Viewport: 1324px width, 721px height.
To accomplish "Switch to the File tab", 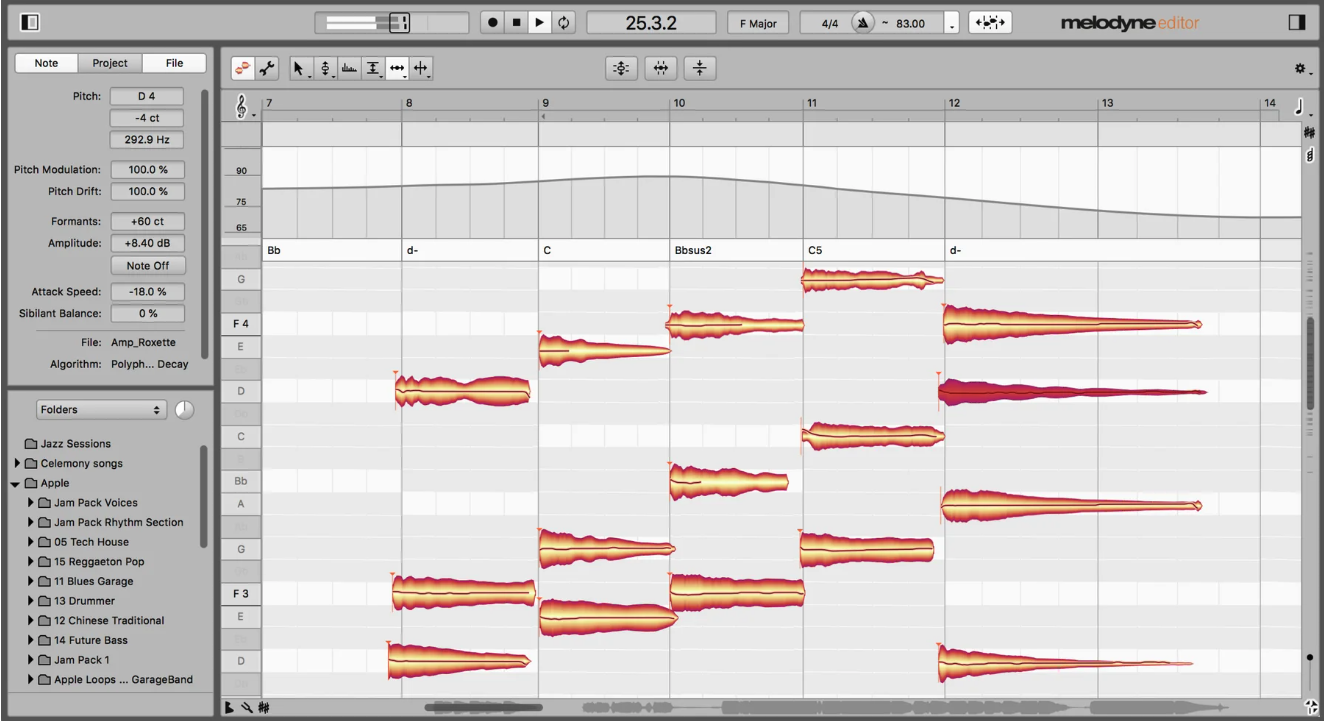I will (174, 63).
